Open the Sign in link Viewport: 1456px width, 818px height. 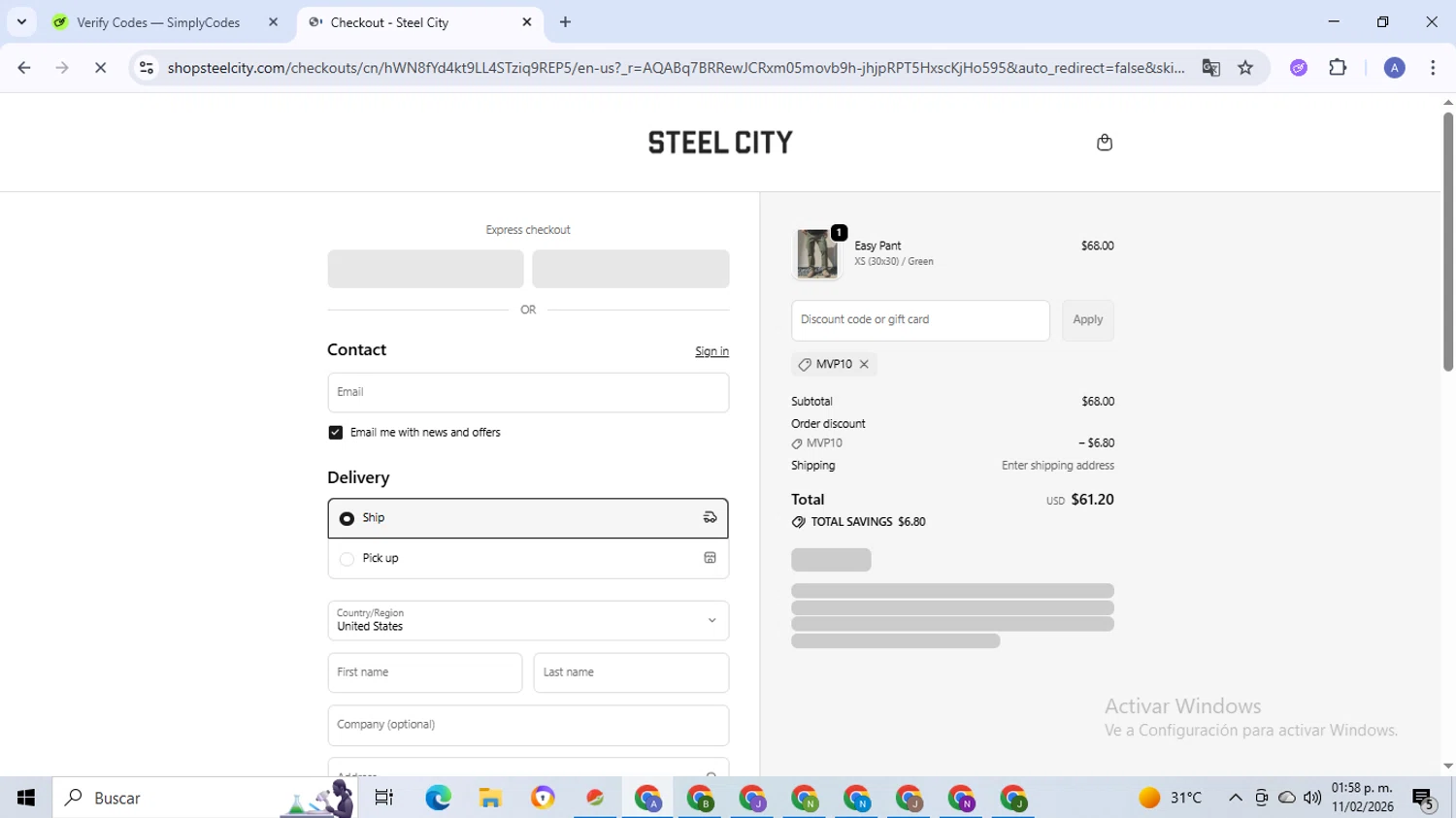coord(711,351)
